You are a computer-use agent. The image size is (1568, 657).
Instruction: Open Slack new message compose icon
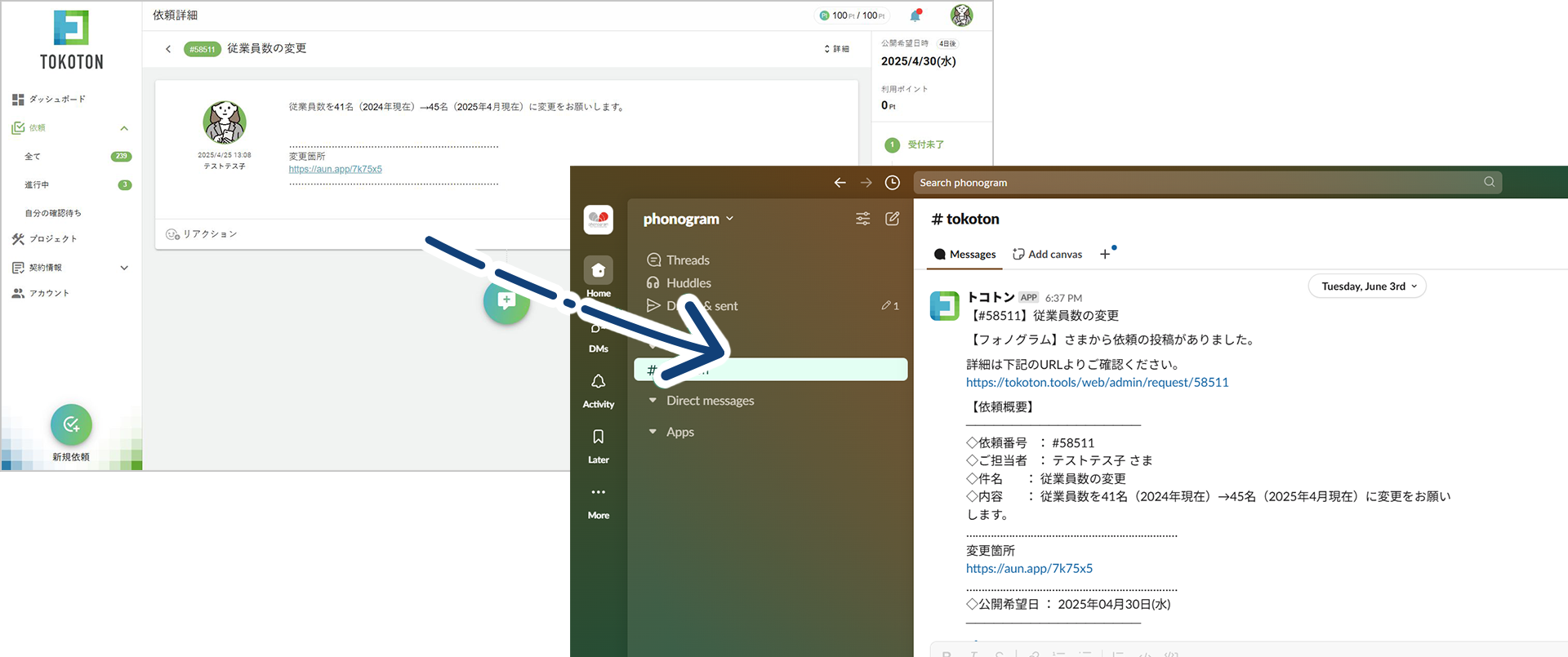(893, 219)
